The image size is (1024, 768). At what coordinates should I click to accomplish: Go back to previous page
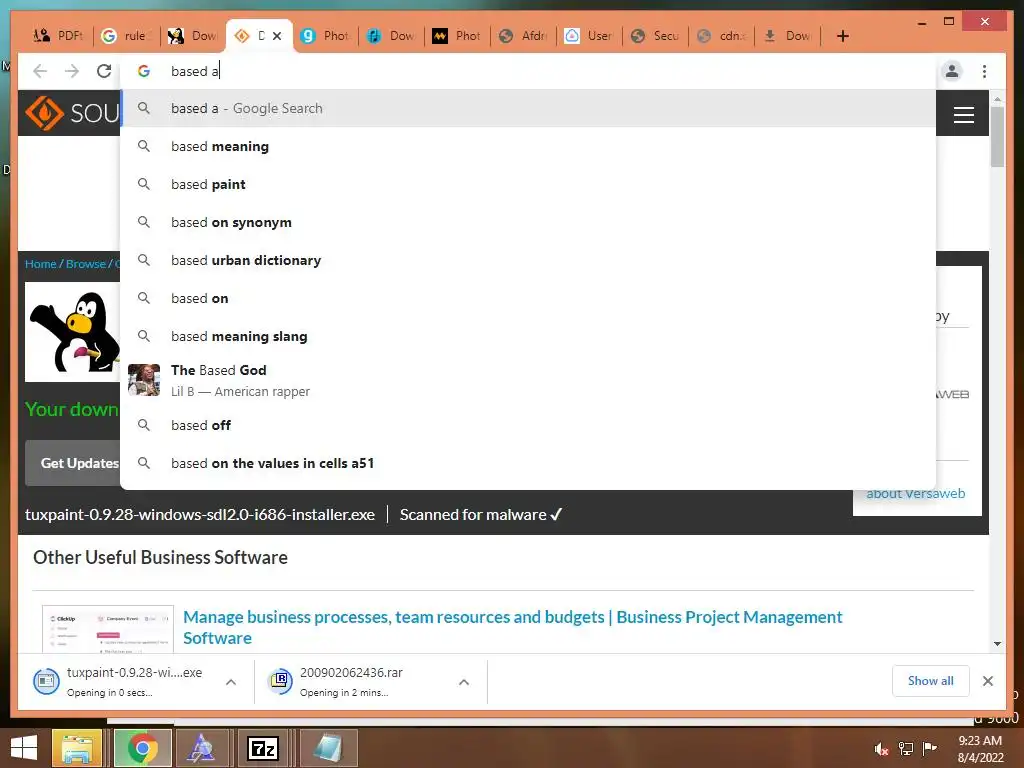40,71
